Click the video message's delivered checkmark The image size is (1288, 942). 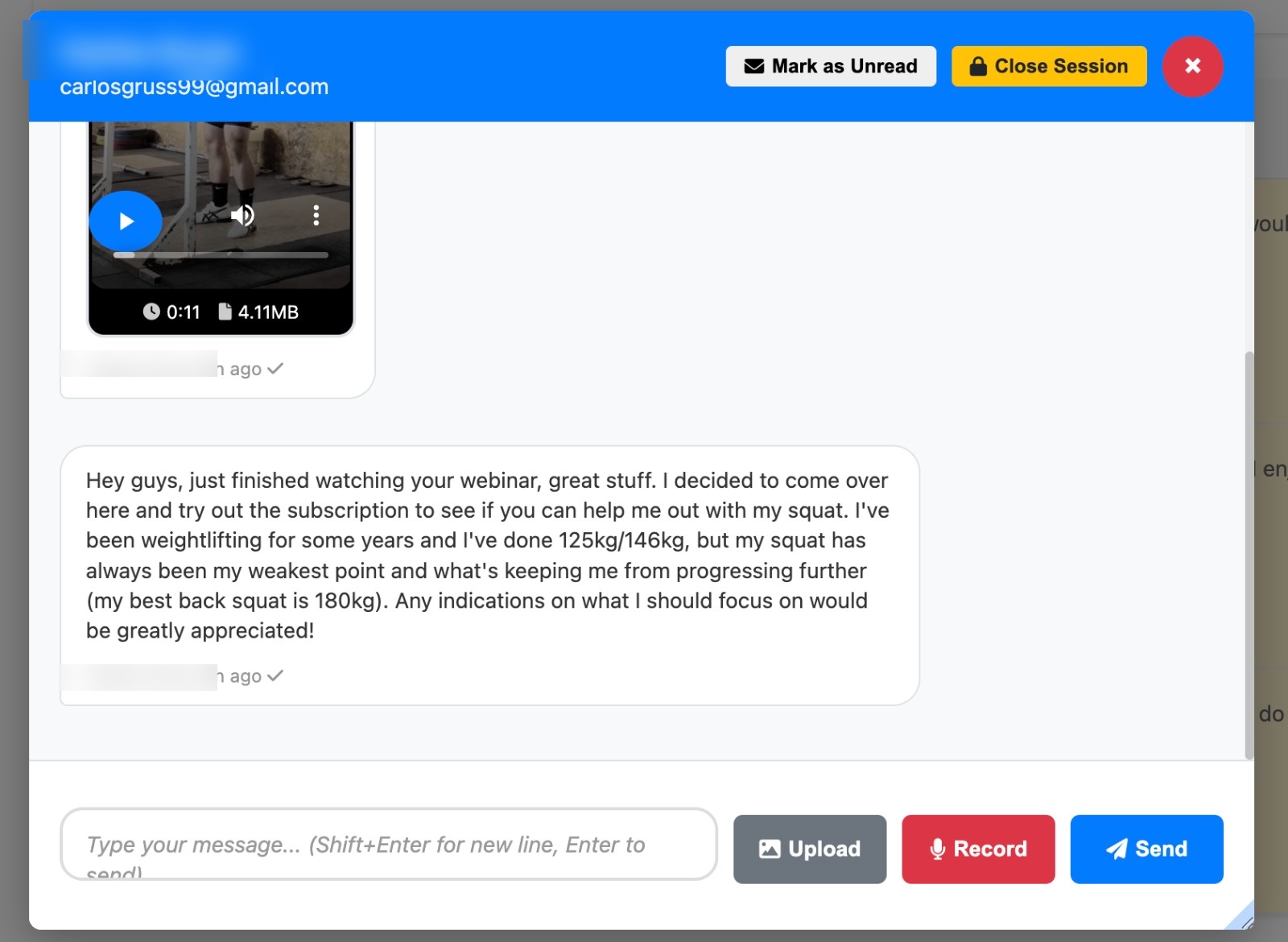[x=275, y=368]
